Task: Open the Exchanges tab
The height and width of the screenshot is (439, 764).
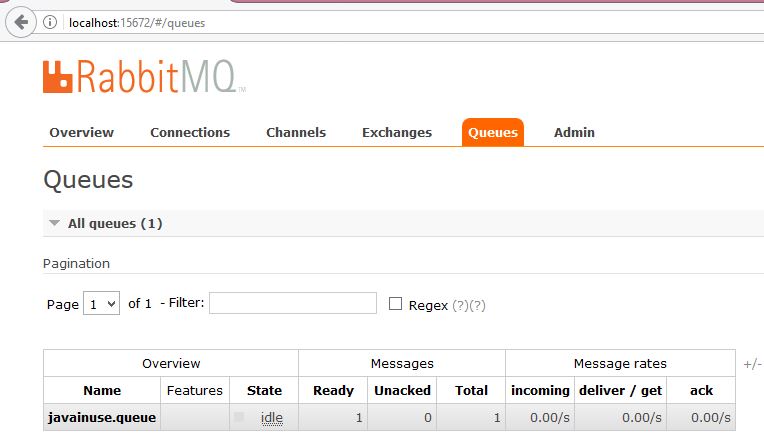Action: point(397,133)
